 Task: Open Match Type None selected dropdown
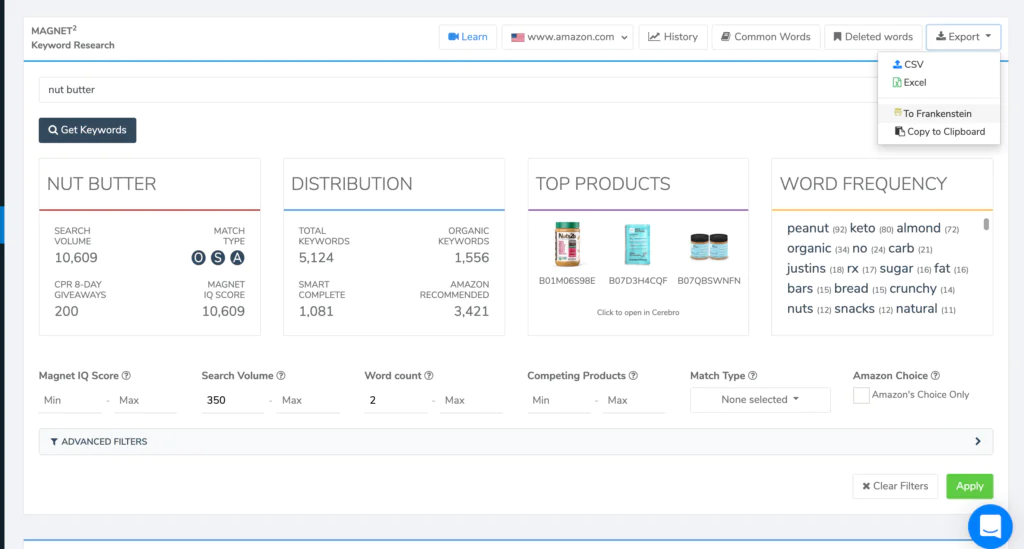[x=760, y=400]
